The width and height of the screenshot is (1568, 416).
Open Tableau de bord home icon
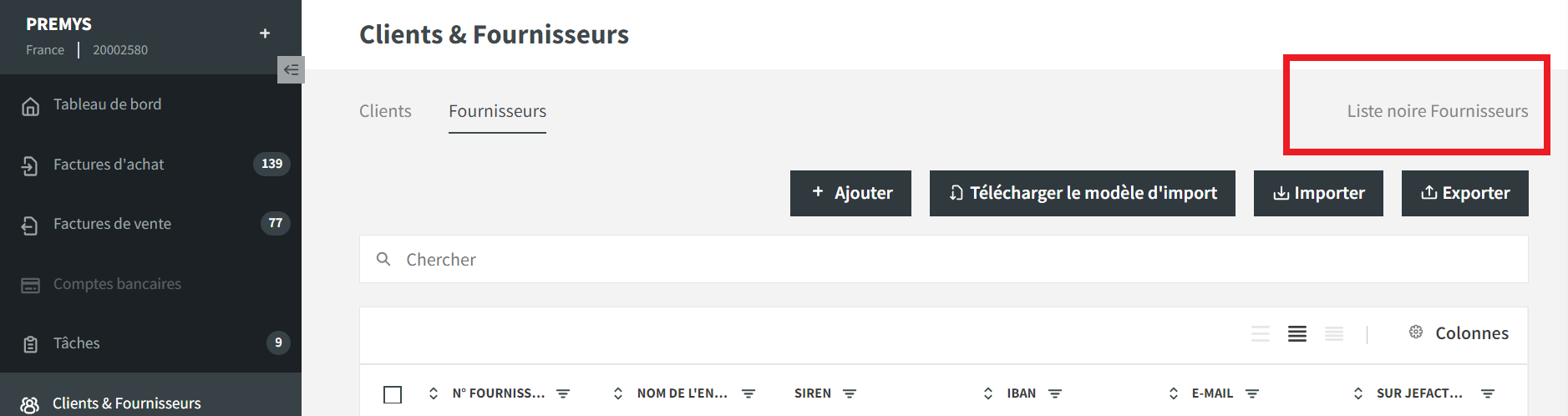pyautogui.click(x=30, y=106)
